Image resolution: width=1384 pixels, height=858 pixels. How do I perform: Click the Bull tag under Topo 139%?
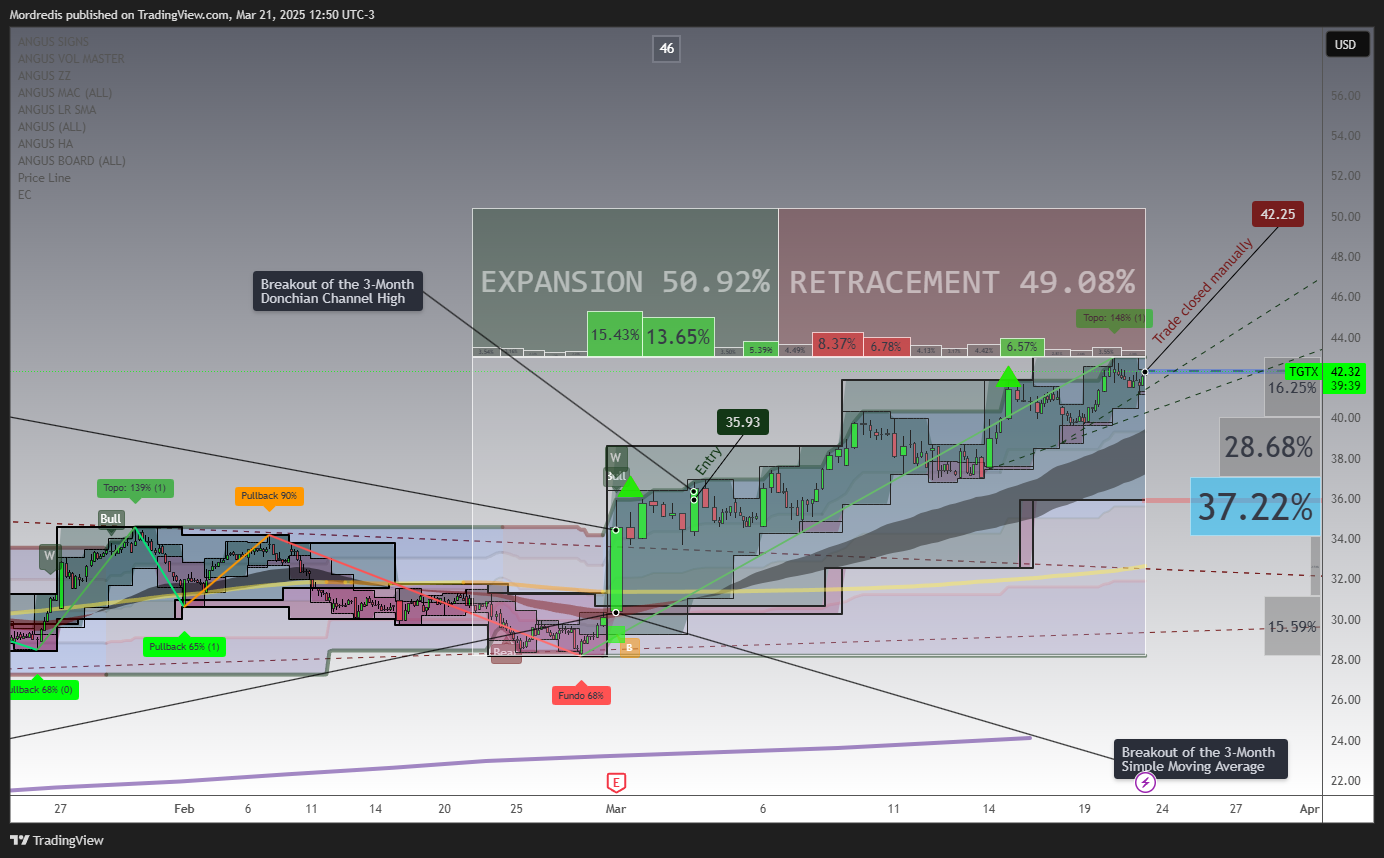[111, 518]
